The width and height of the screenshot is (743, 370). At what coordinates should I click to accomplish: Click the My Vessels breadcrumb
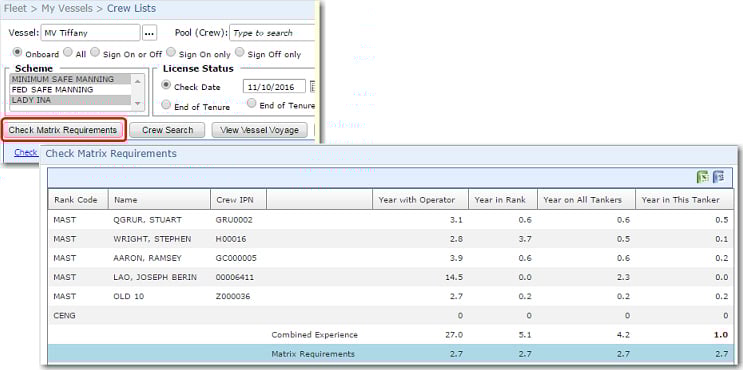tap(67, 9)
